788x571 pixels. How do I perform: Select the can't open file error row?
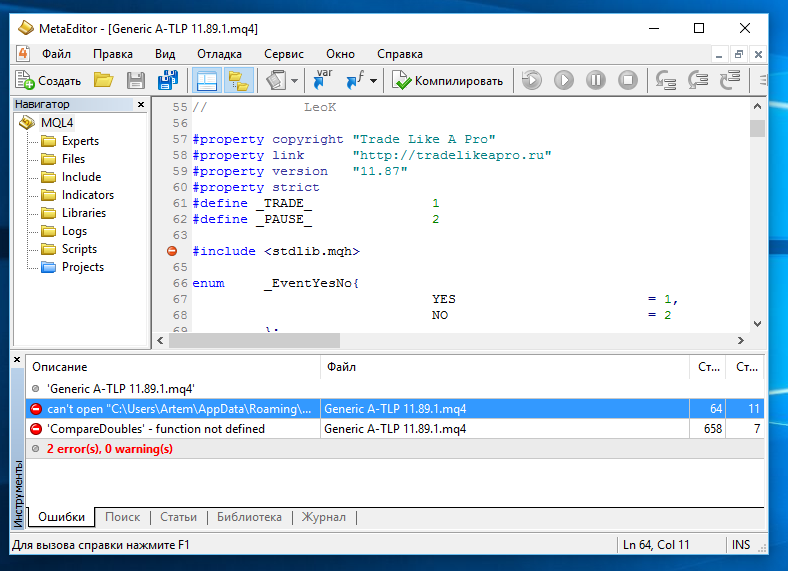[x=395, y=409]
